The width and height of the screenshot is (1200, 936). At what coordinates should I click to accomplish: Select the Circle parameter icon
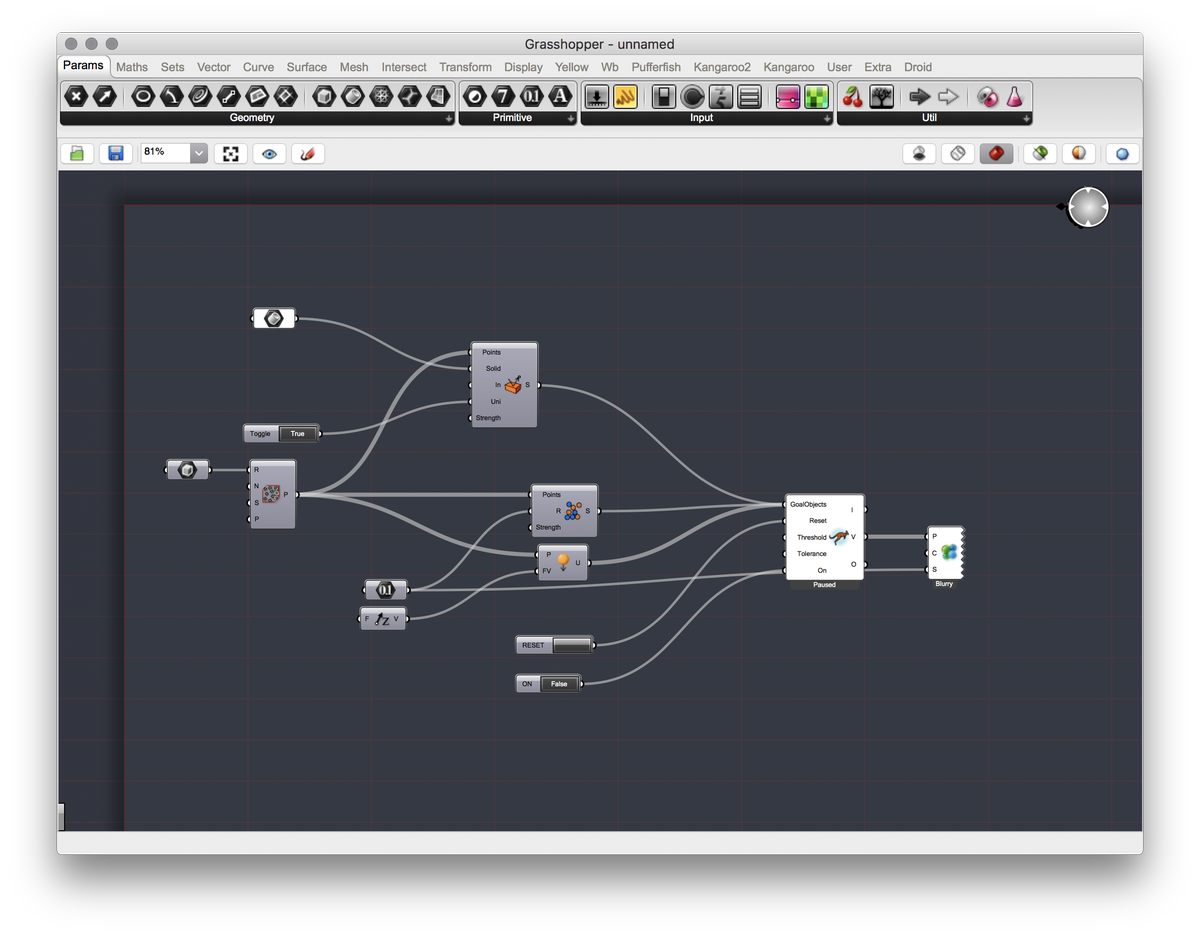pos(144,96)
